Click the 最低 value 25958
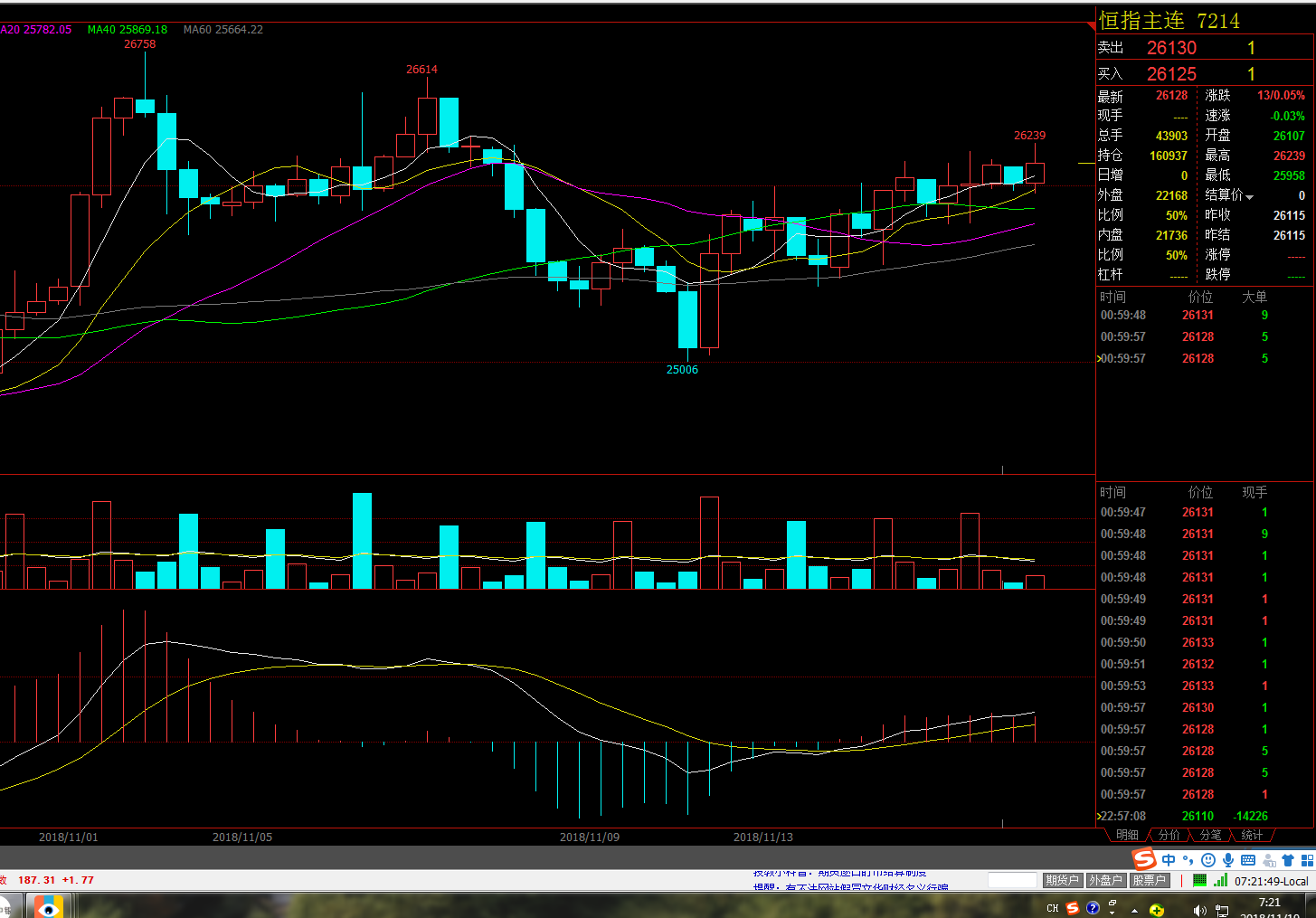Image resolution: width=1316 pixels, height=918 pixels. pyautogui.click(x=1289, y=175)
